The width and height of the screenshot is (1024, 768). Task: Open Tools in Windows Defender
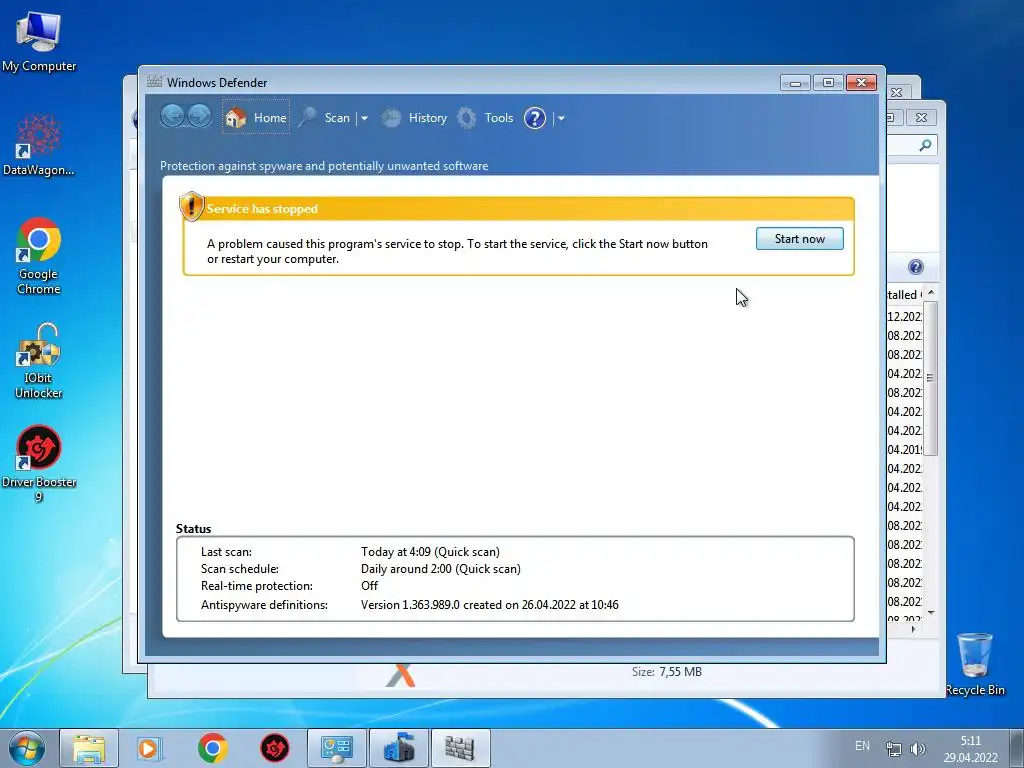click(x=485, y=118)
